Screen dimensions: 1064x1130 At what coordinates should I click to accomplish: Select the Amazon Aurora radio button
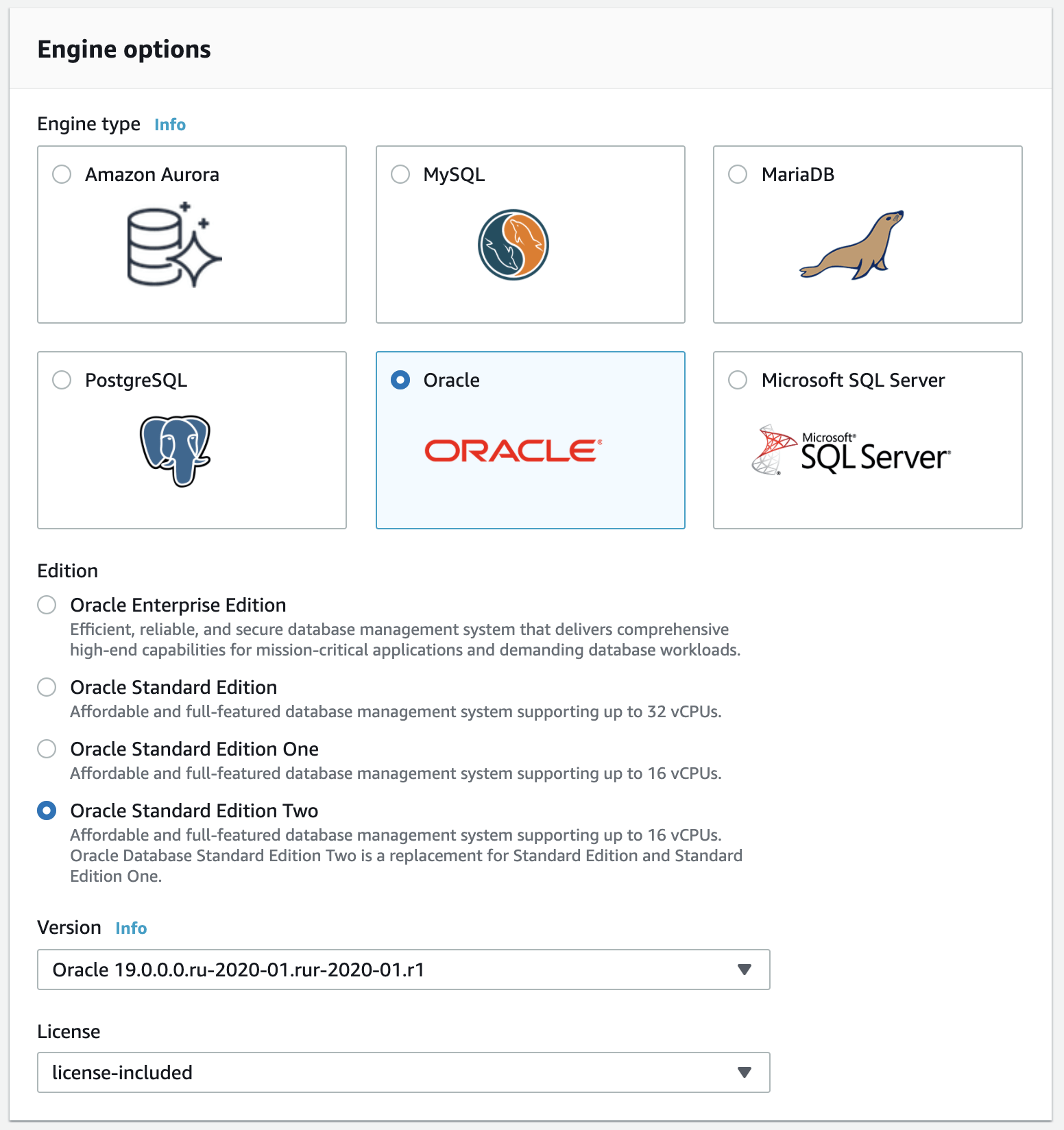[62, 174]
